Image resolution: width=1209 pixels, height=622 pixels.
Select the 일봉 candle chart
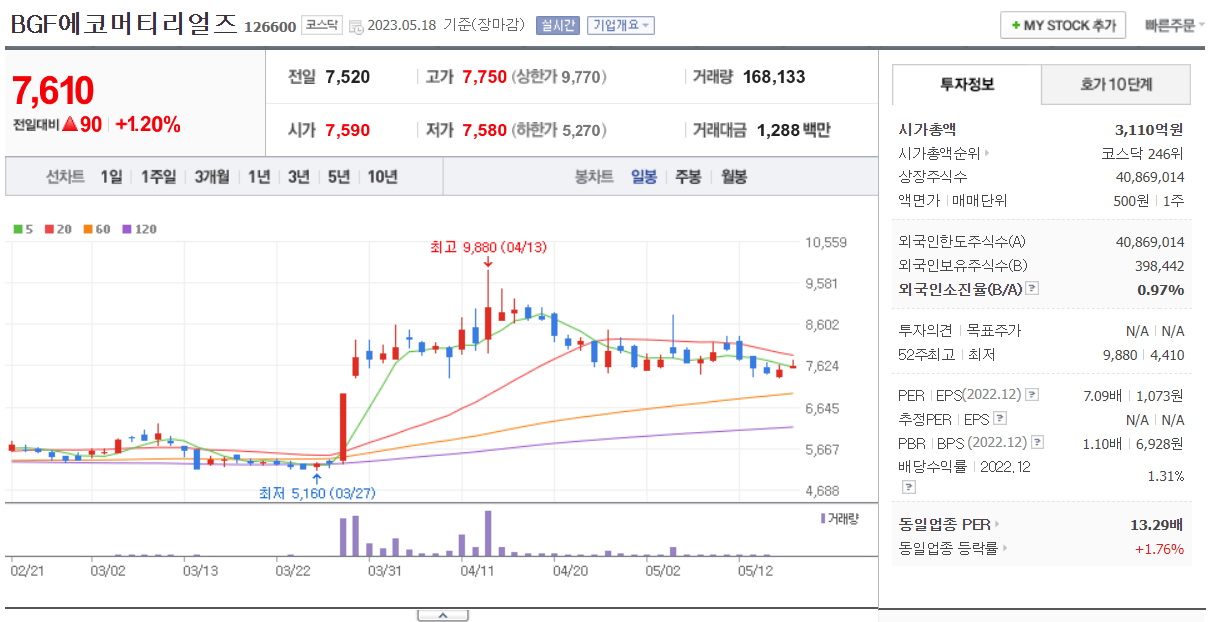click(x=644, y=177)
